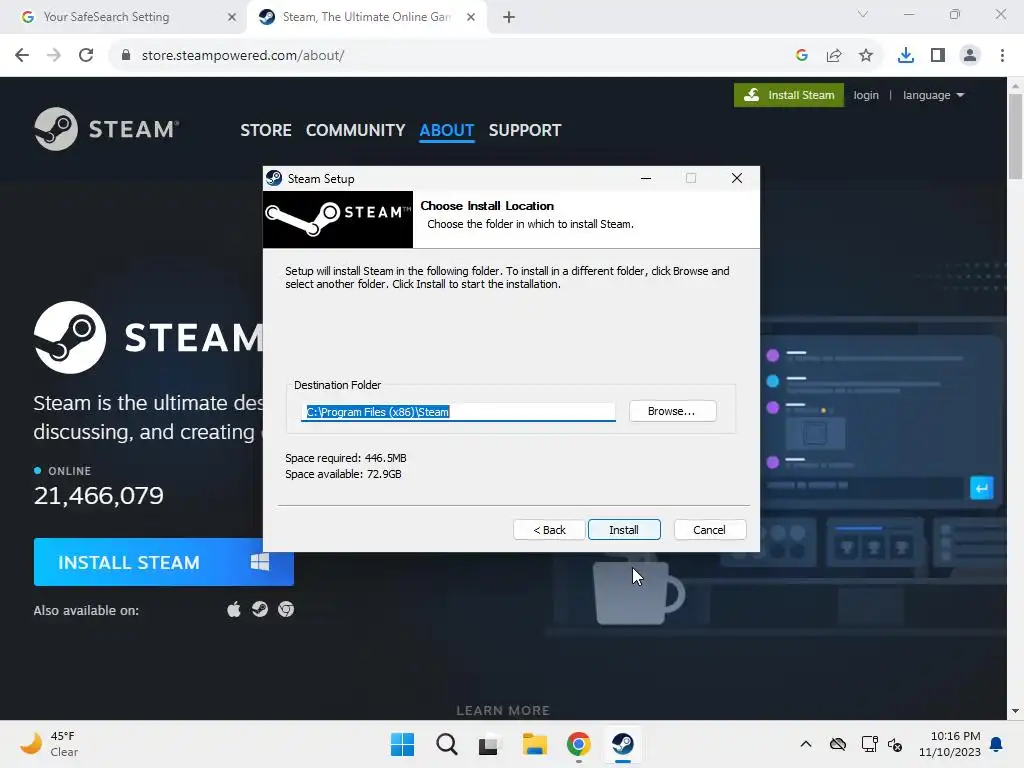View site info via the lock icon

coord(126,55)
